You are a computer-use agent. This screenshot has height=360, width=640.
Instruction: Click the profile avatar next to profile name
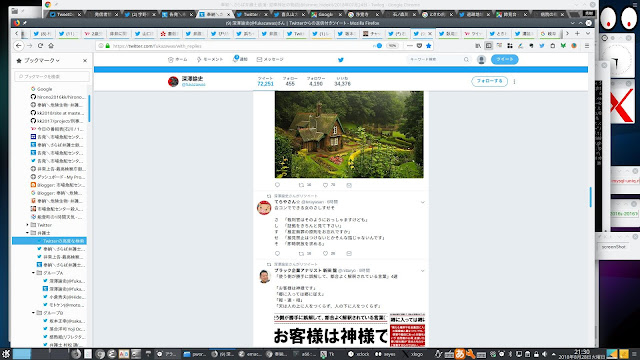click(x=173, y=81)
